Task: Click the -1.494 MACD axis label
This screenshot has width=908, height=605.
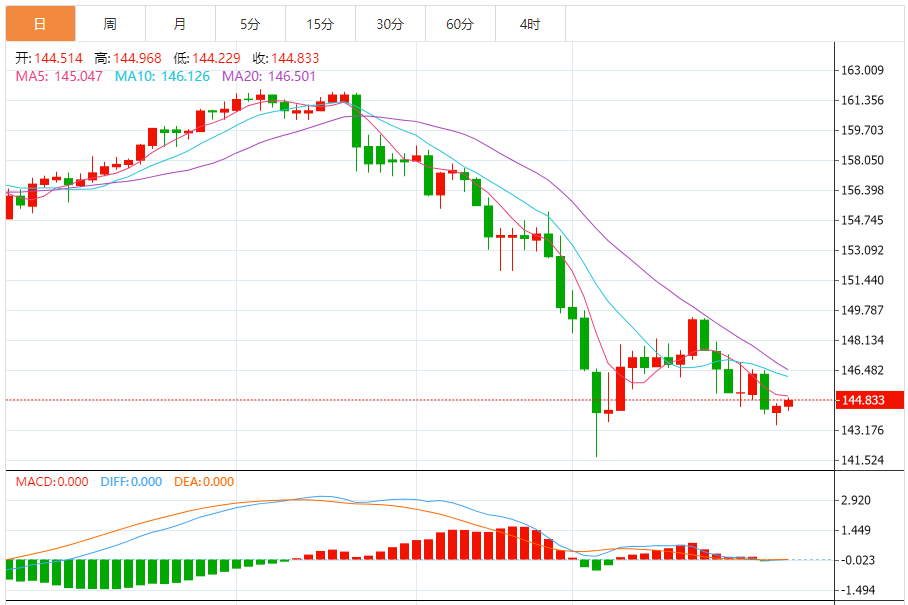Action: [858, 591]
